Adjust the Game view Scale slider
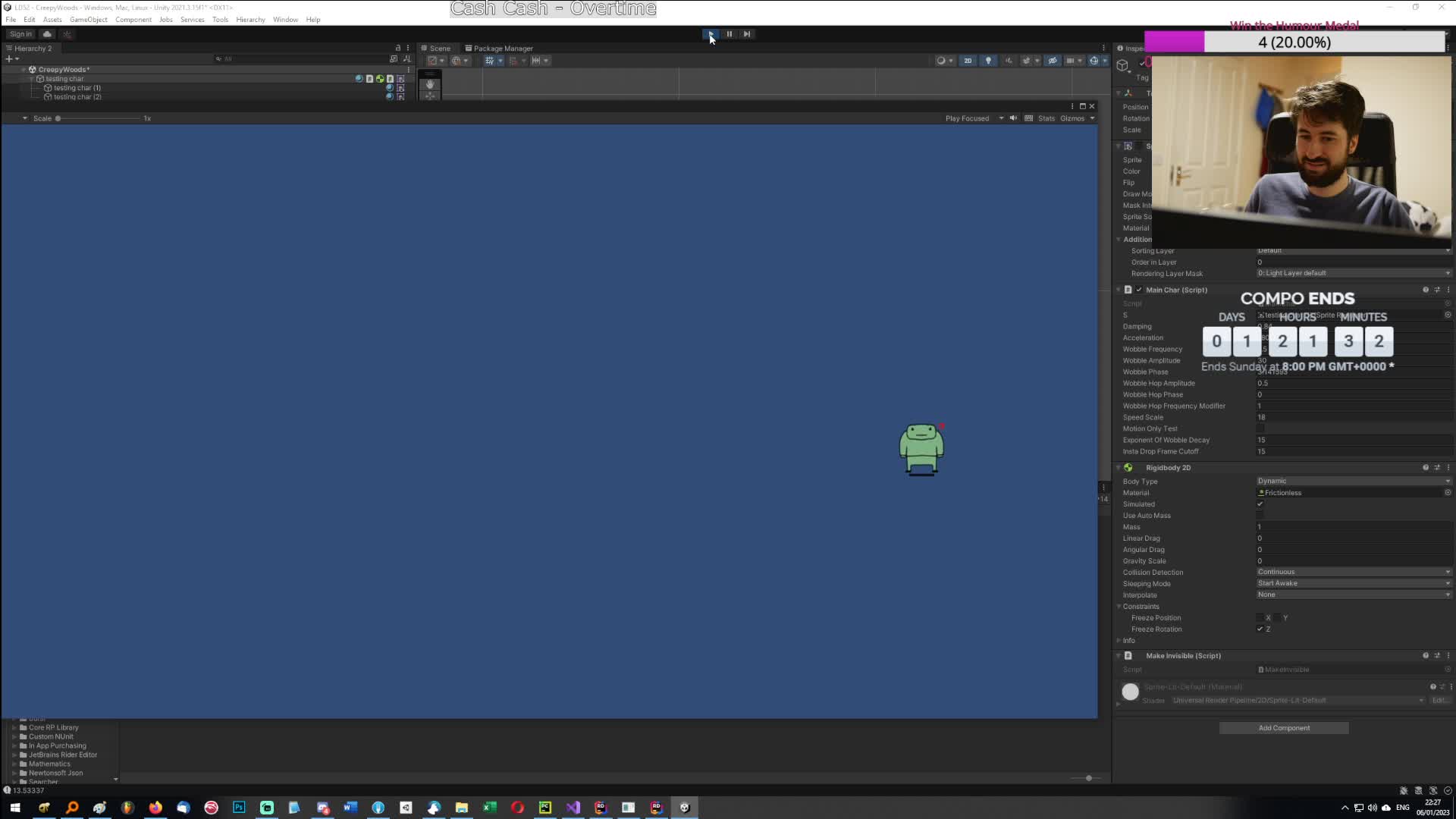 (x=99, y=118)
